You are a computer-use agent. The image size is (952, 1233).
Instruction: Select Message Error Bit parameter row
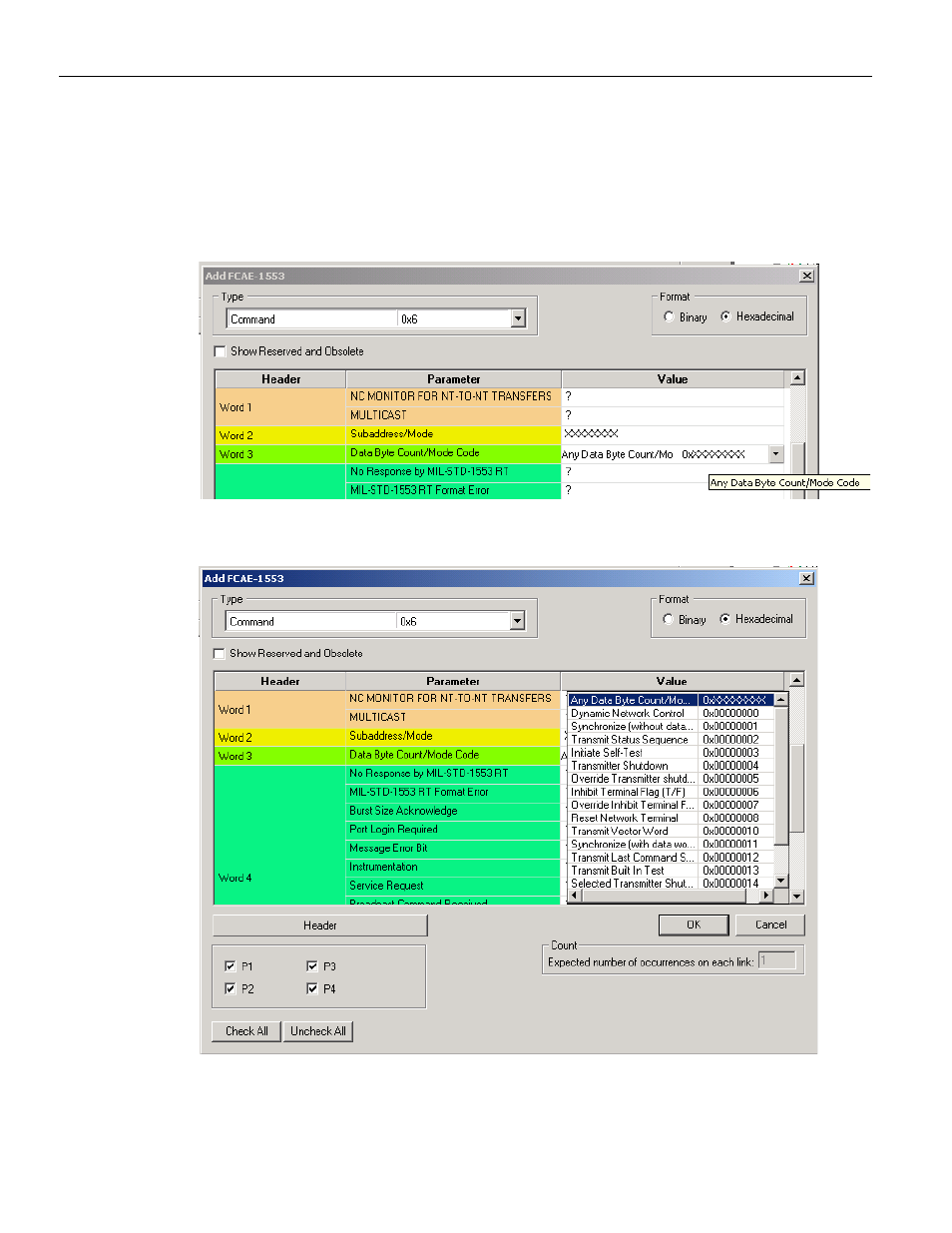454,849
